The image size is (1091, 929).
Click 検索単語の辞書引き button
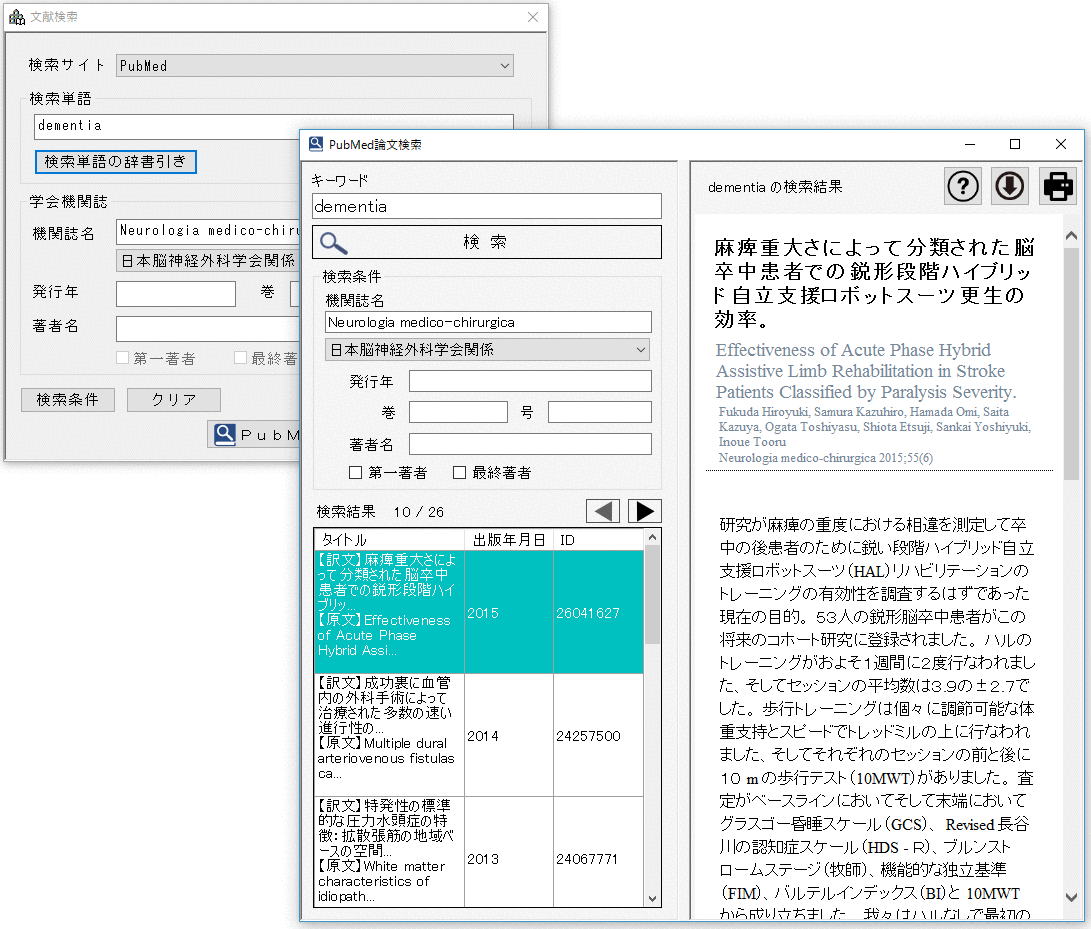click(x=116, y=161)
